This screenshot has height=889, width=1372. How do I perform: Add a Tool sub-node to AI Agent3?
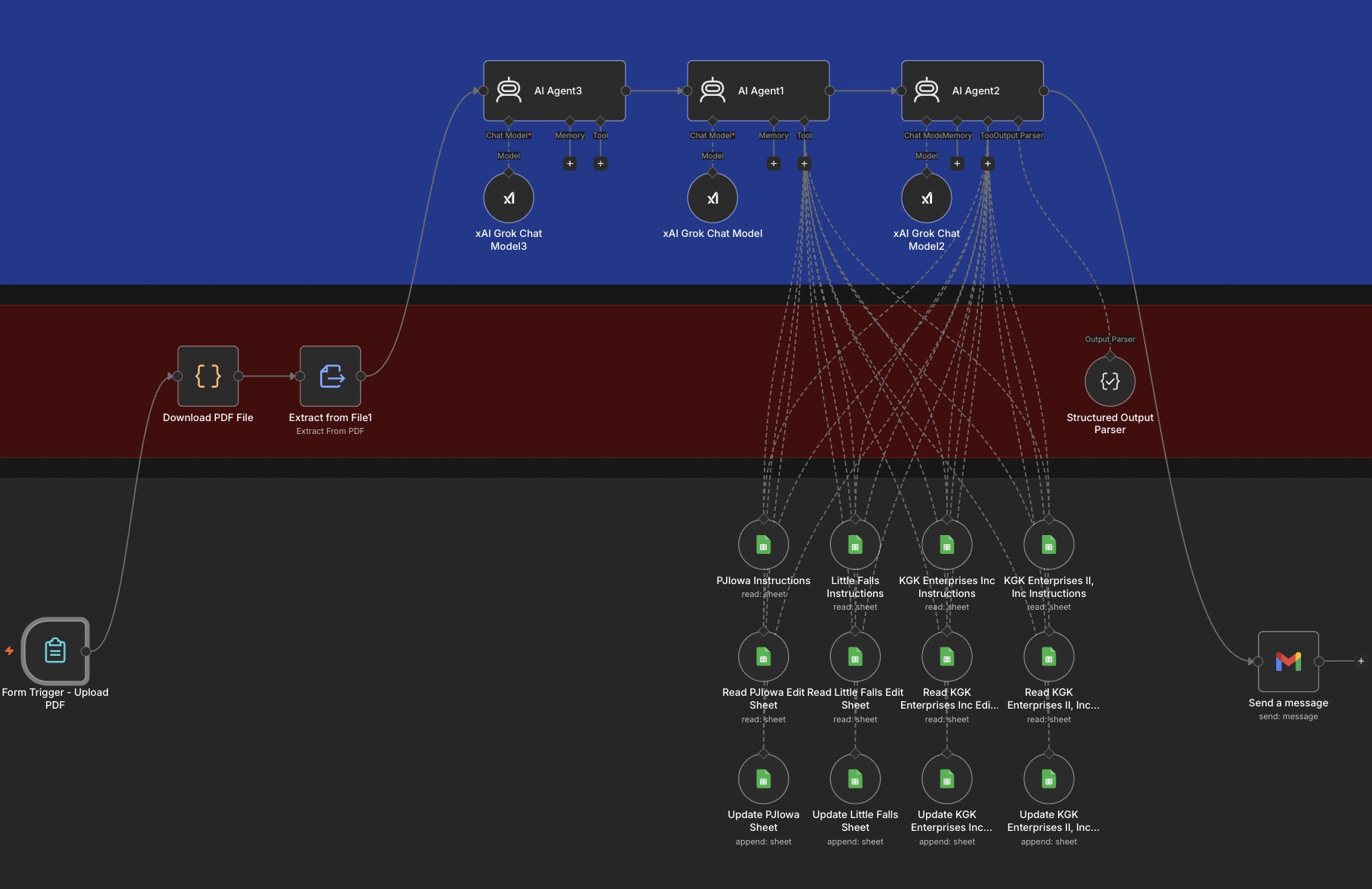coord(601,164)
